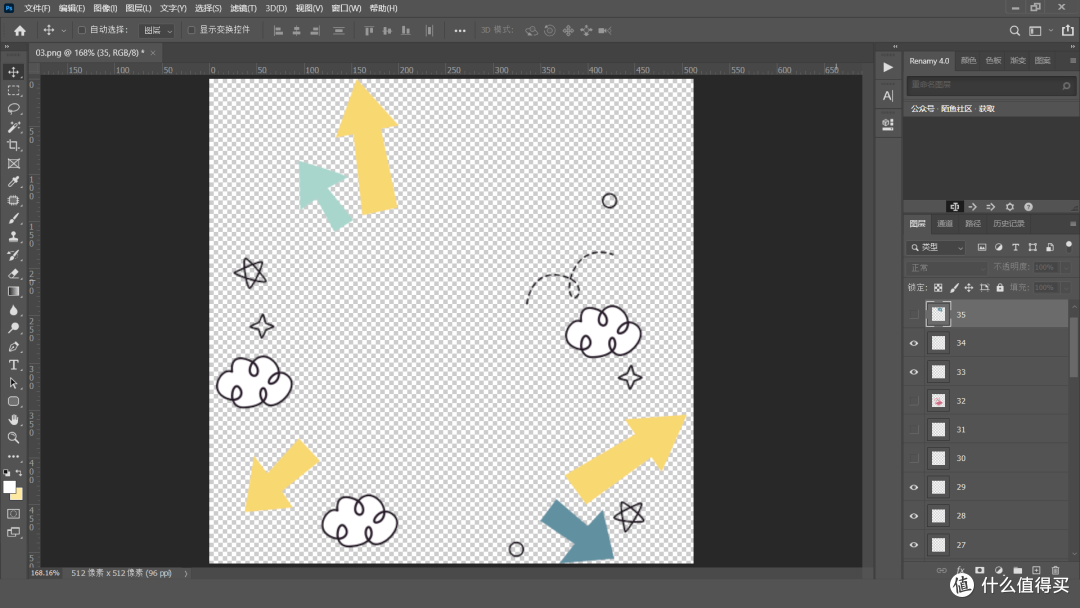Hide layer 34 with eye icon
Image resolution: width=1080 pixels, height=608 pixels.
(914, 343)
